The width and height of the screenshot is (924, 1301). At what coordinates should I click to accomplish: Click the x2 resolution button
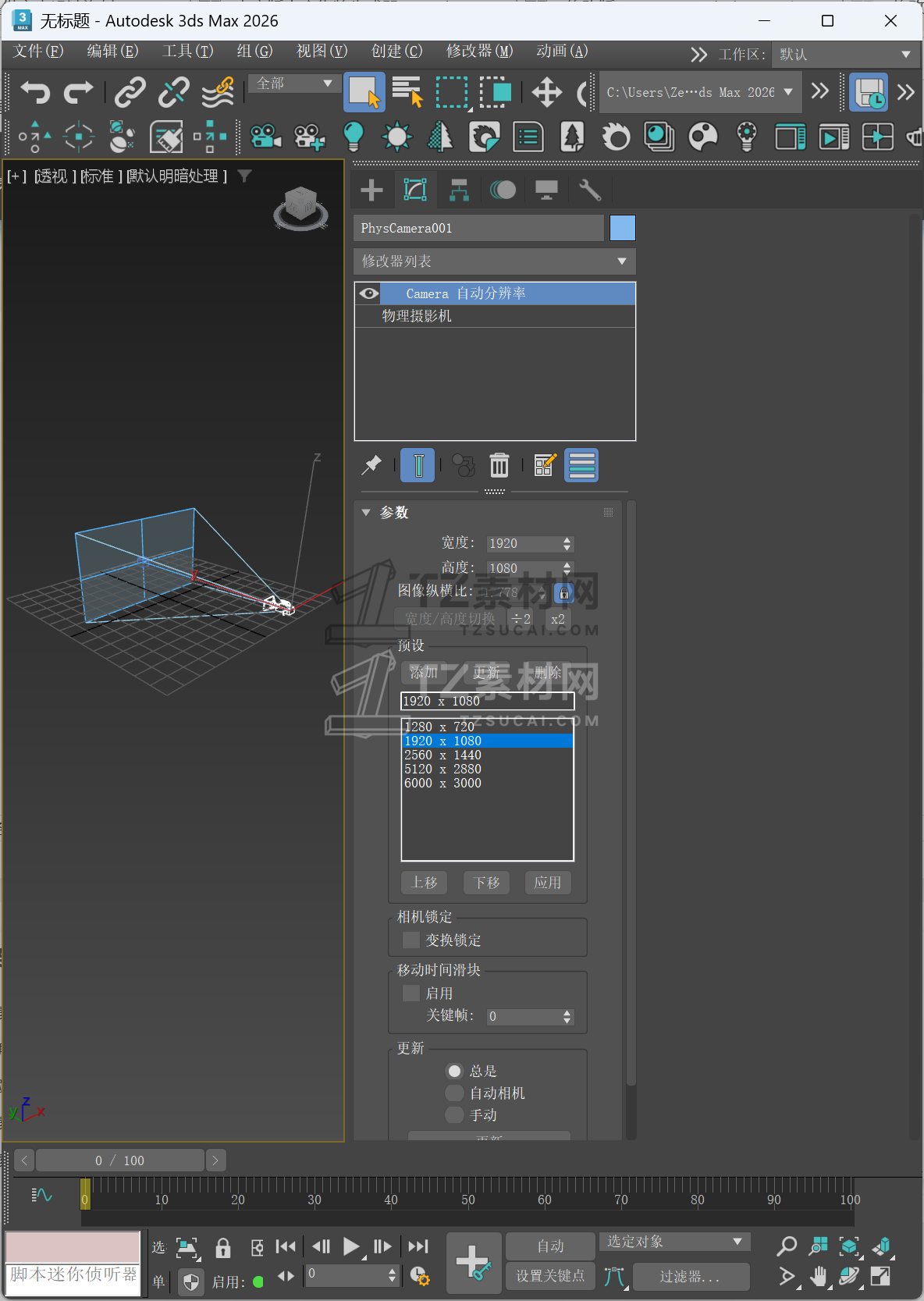click(558, 619)
